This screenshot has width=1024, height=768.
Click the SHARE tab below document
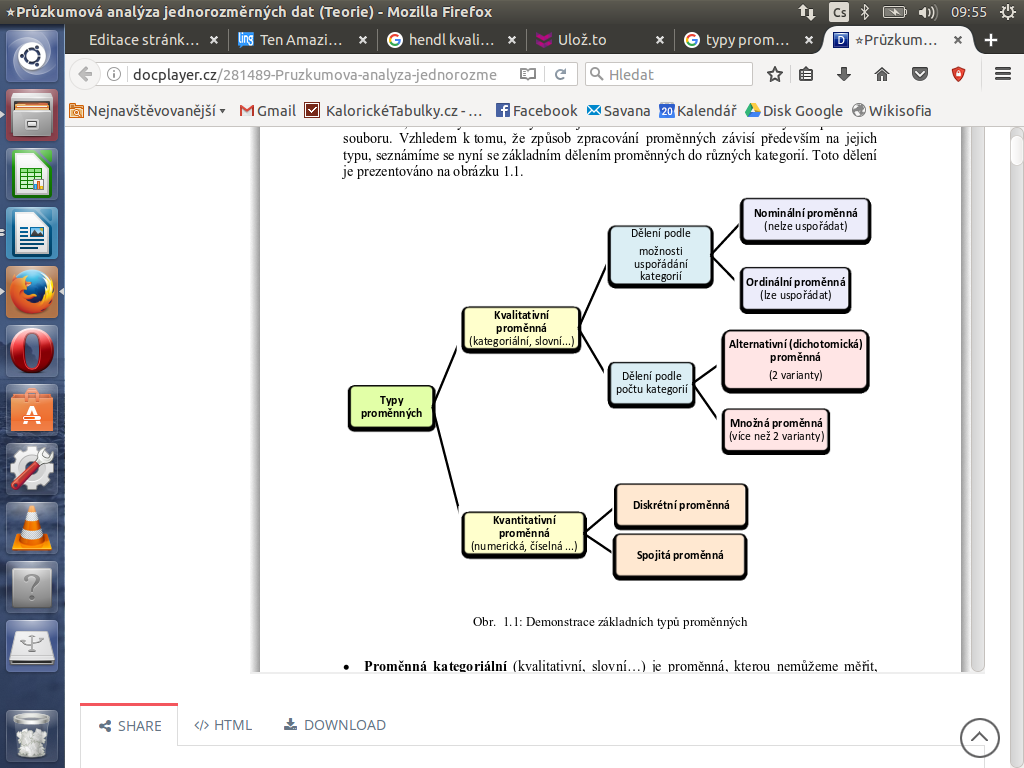click(130, 726)
